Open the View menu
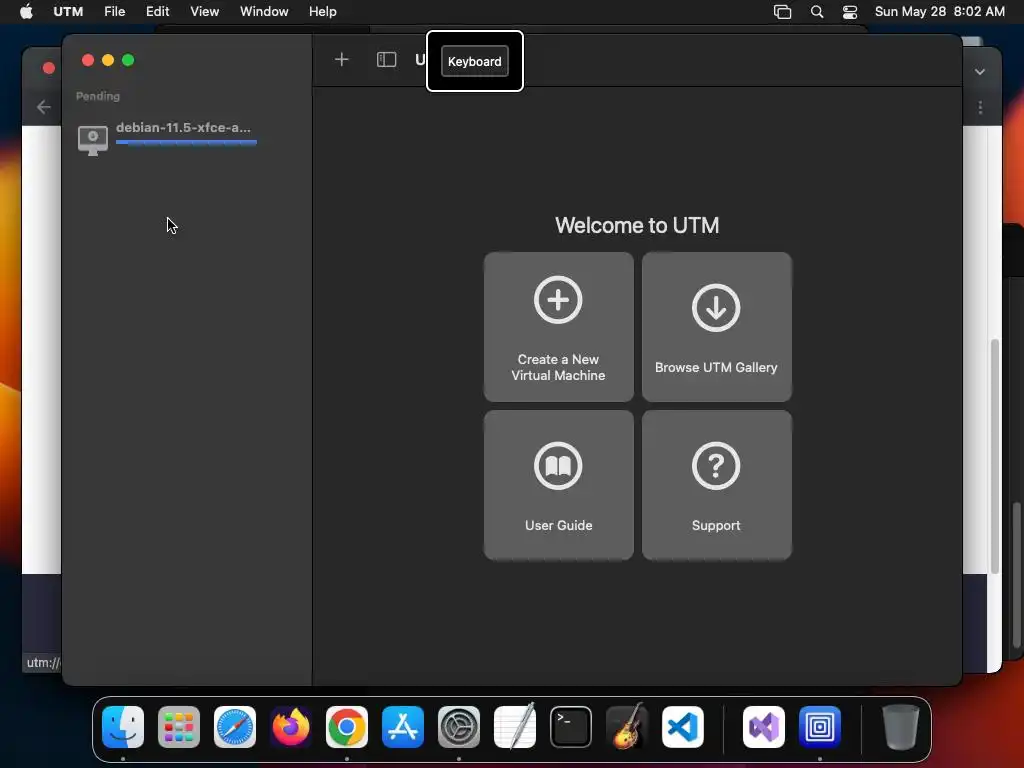 coord(204,12)
